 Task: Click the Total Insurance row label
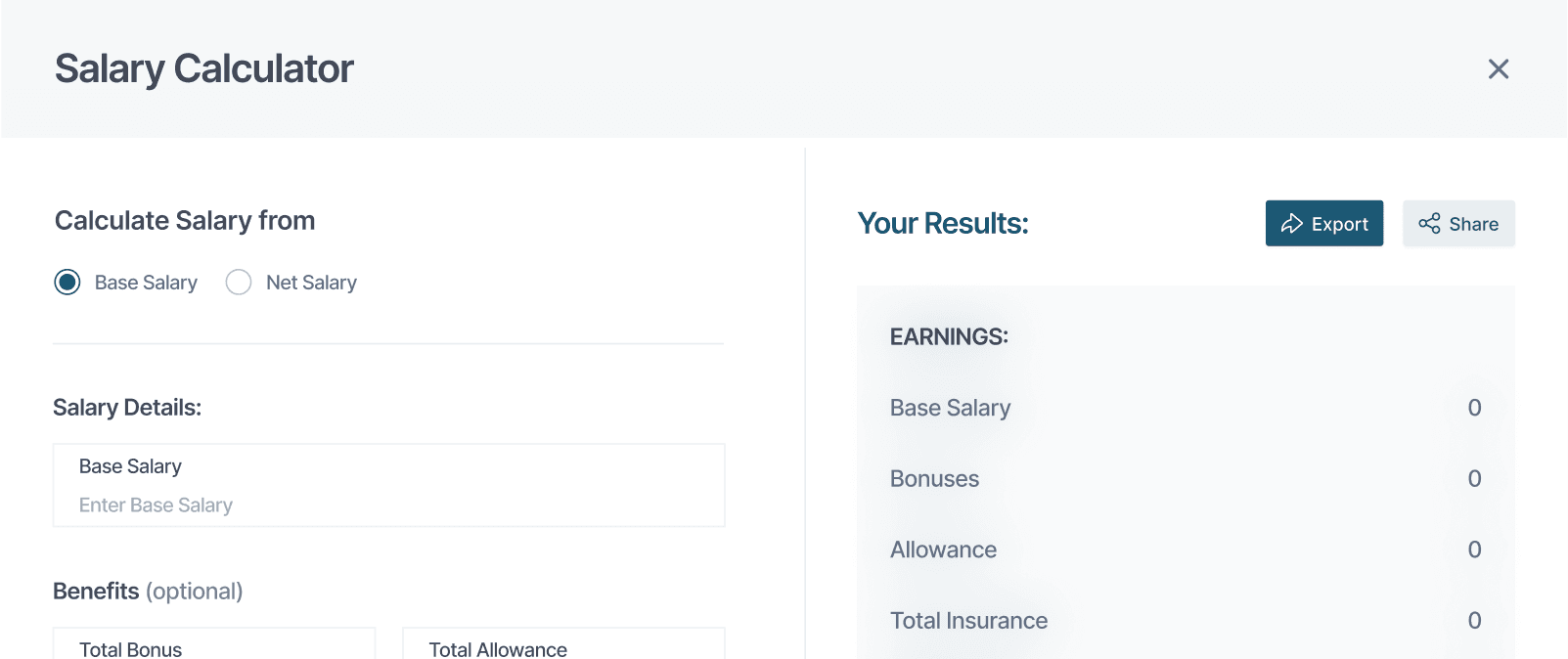[x=968, y=621]
